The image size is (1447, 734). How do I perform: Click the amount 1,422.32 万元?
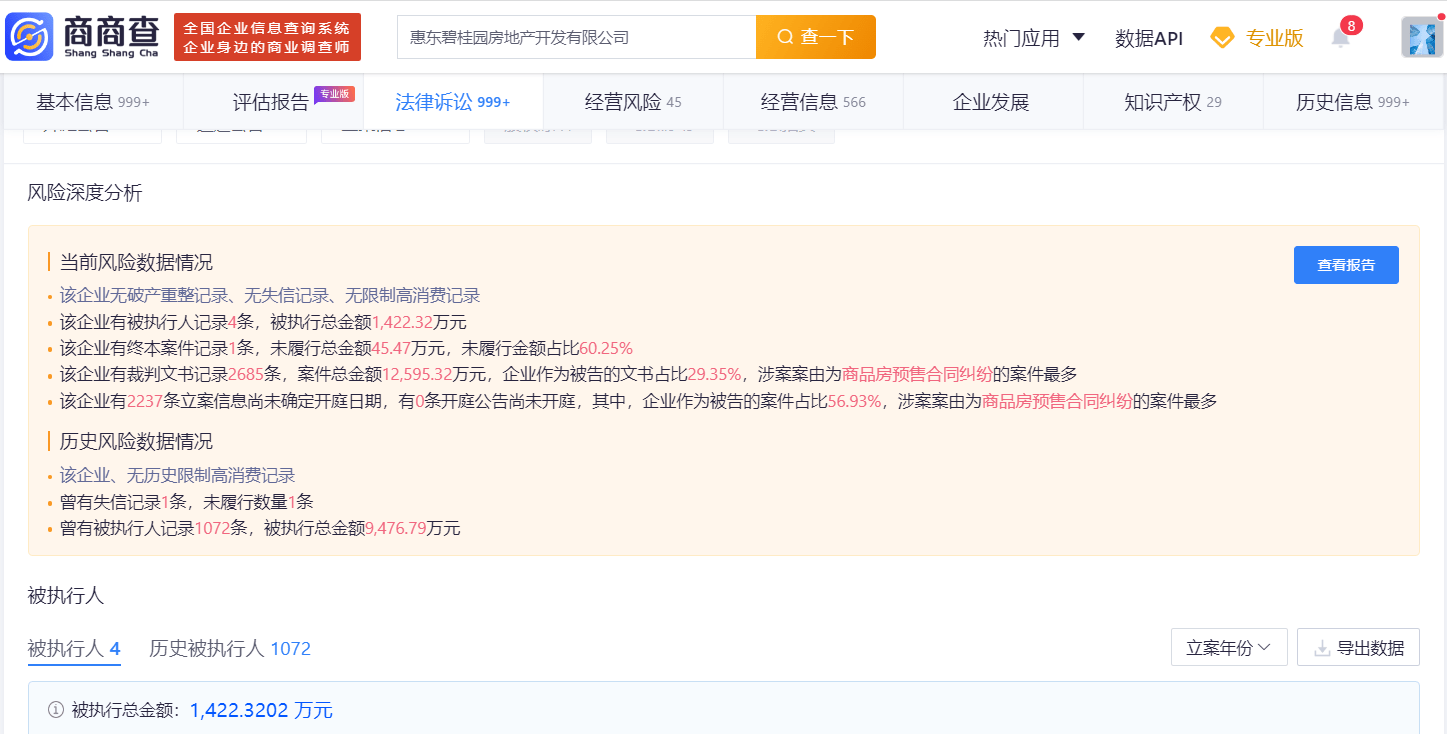419,322
